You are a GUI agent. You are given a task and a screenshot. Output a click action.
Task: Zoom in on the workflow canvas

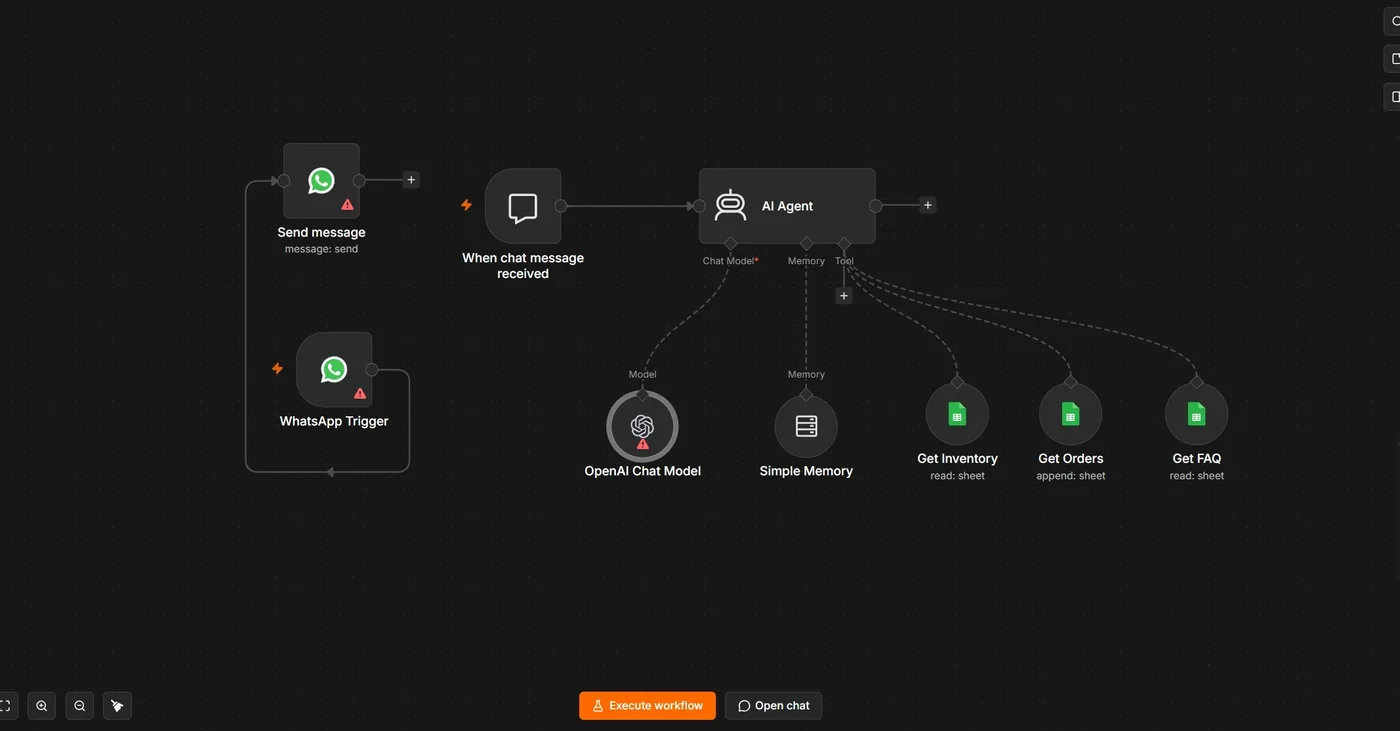point(42,706)
